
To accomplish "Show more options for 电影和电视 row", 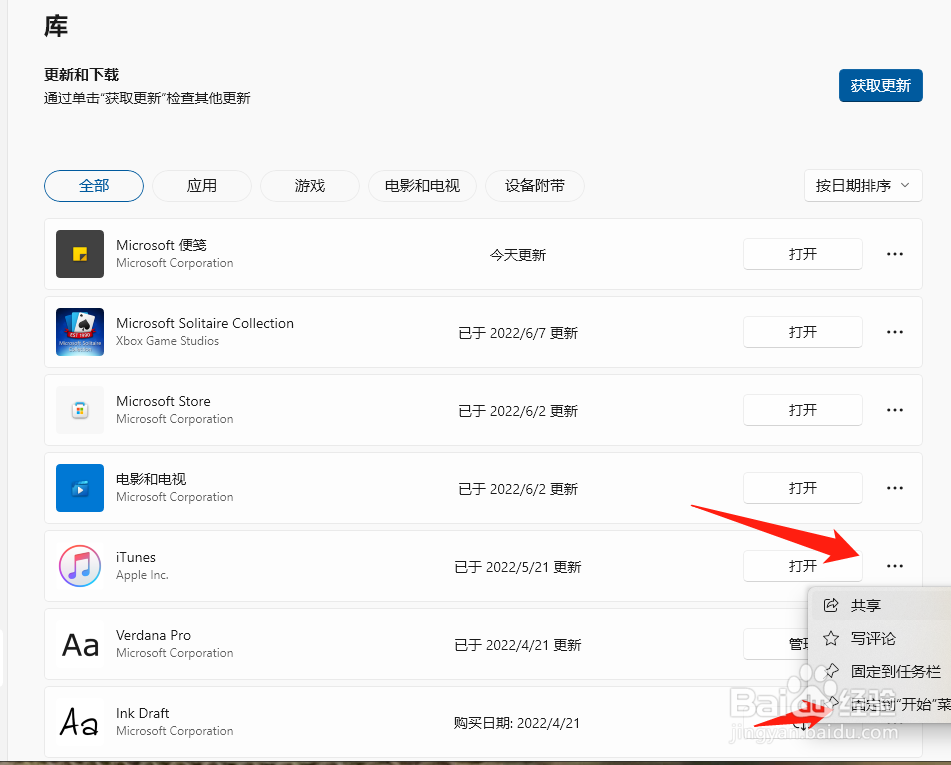I will [x=895, y=488].
